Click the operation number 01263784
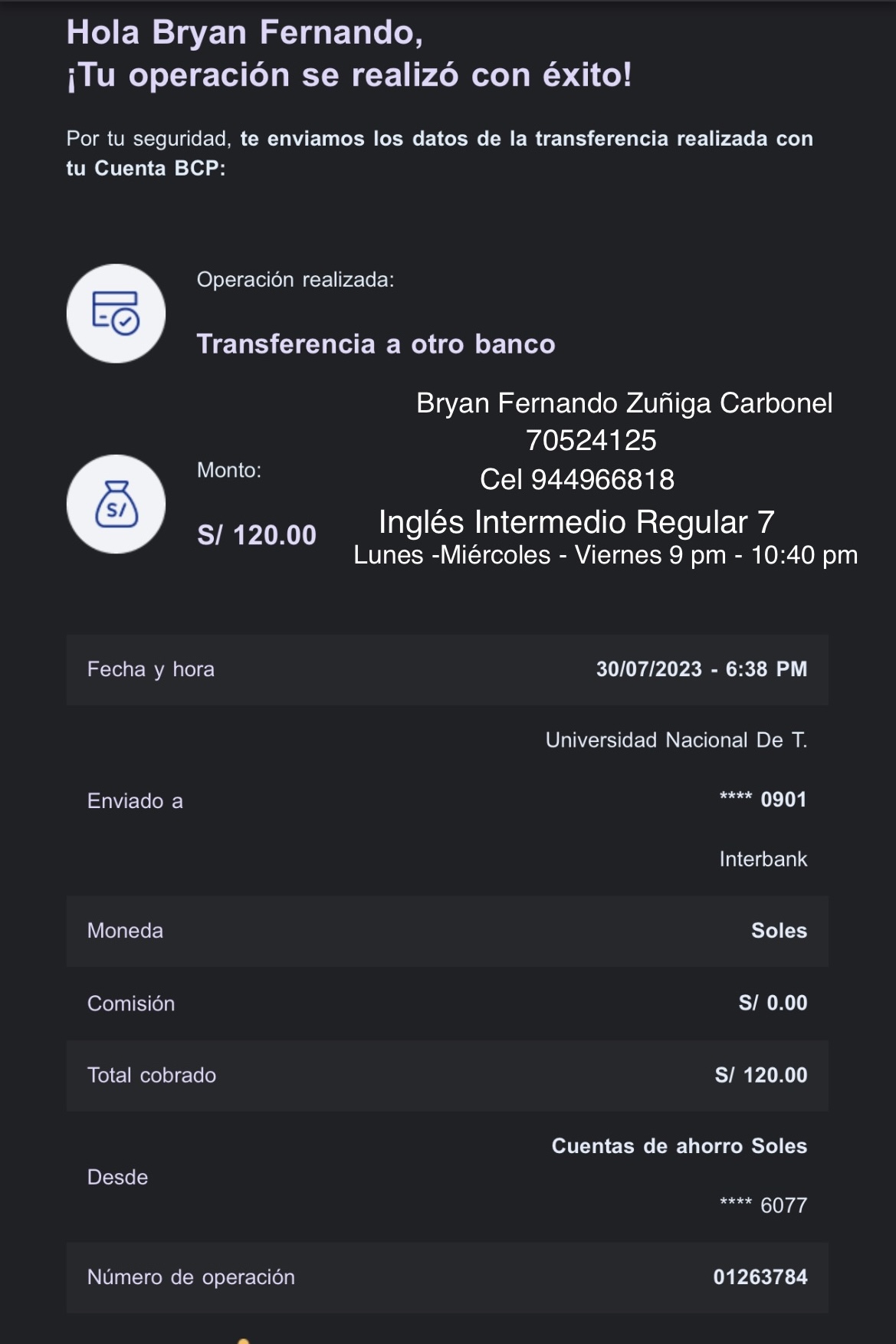This screenshot has width=896, height=1344. point(760,1277)
